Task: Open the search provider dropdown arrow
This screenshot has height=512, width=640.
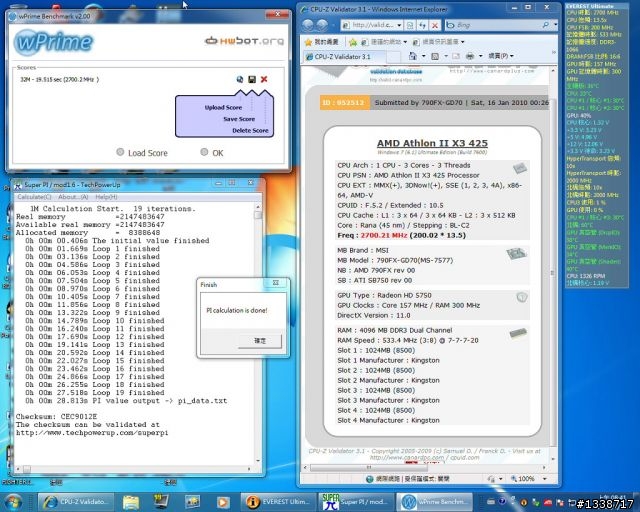Action: point(555,25)
